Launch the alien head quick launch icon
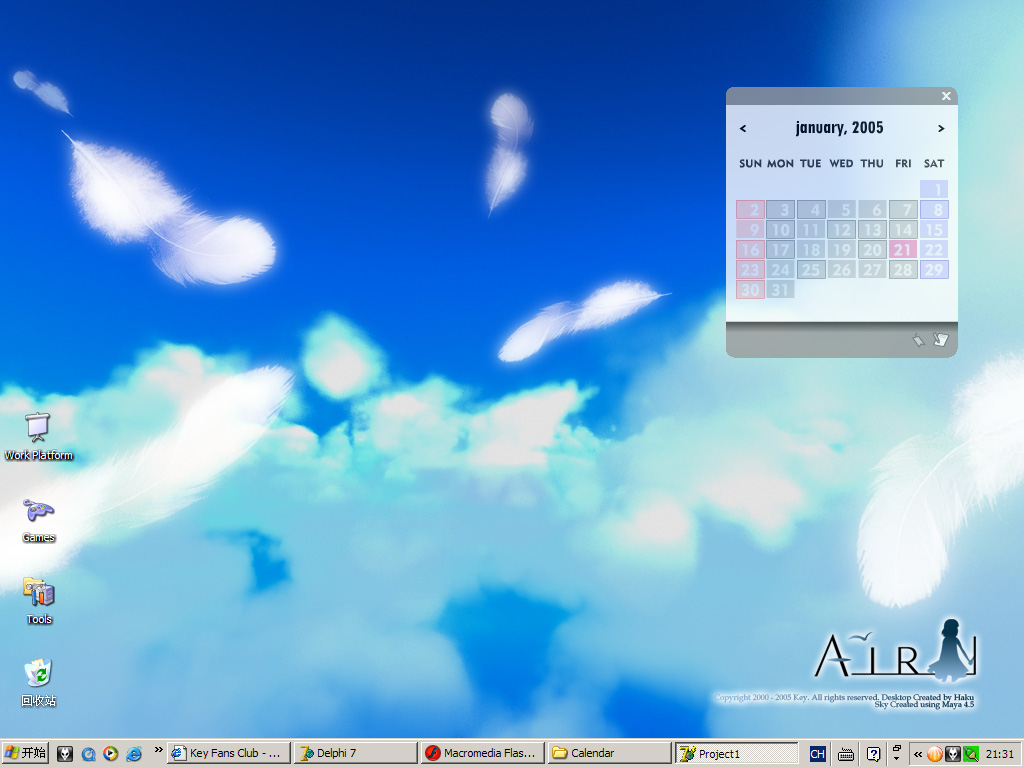 point(65,754)
